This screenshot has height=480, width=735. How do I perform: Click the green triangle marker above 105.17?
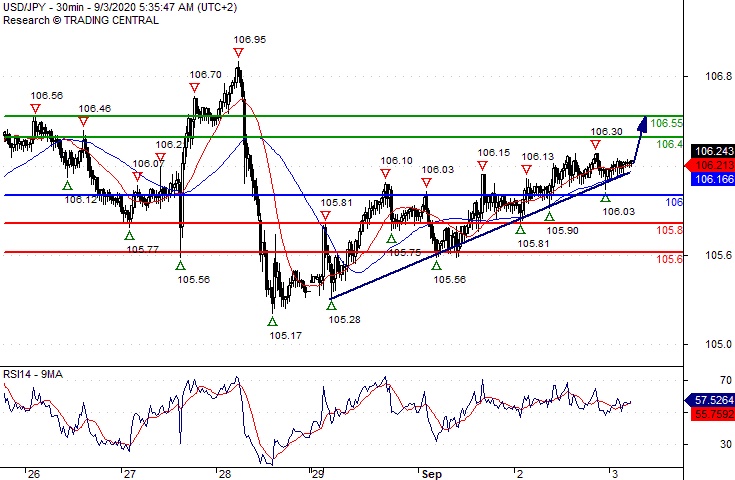point(272,322)
